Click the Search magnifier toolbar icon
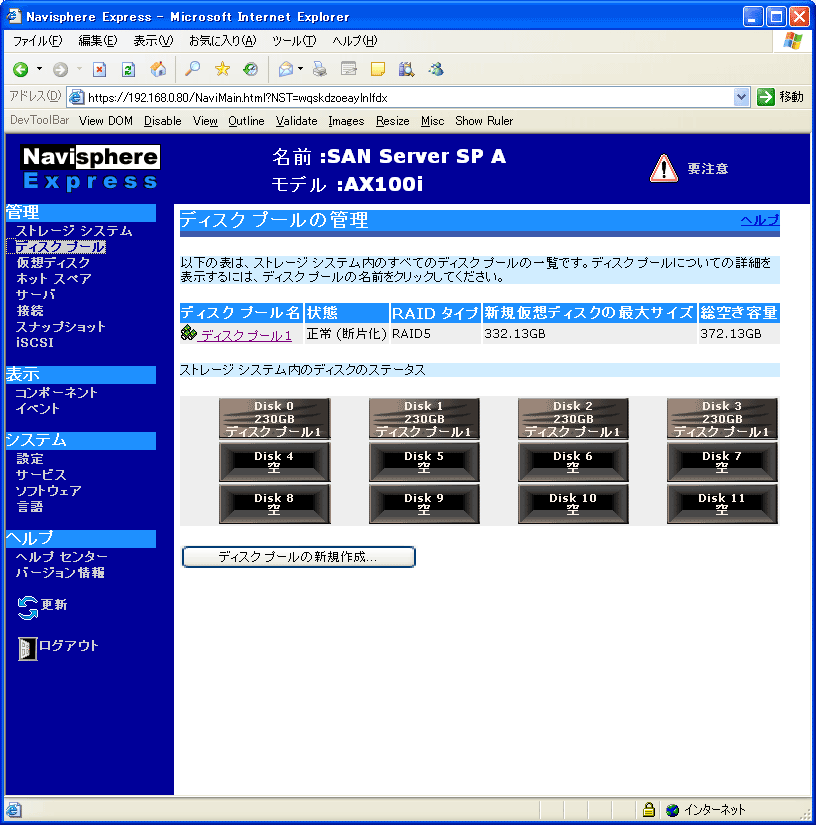This screenshot has width=816, height=825. (x=193, y=69)
